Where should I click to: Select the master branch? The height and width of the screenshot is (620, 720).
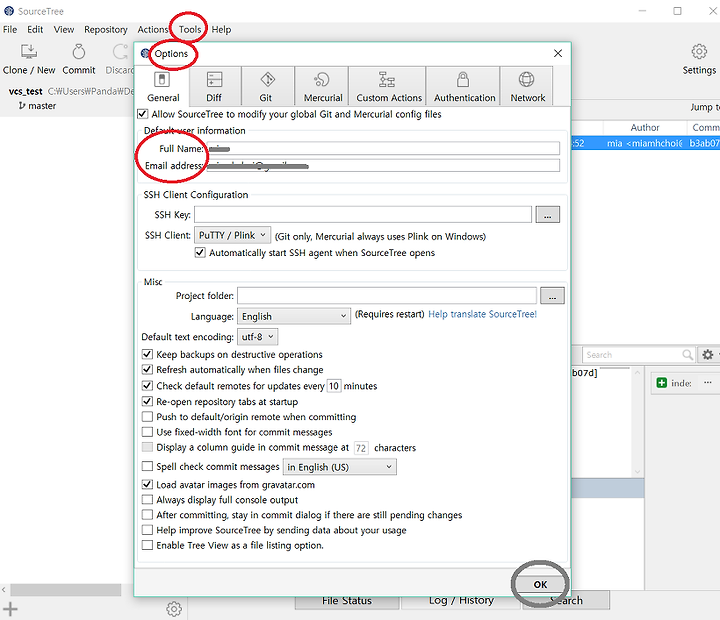coord(37,106)
